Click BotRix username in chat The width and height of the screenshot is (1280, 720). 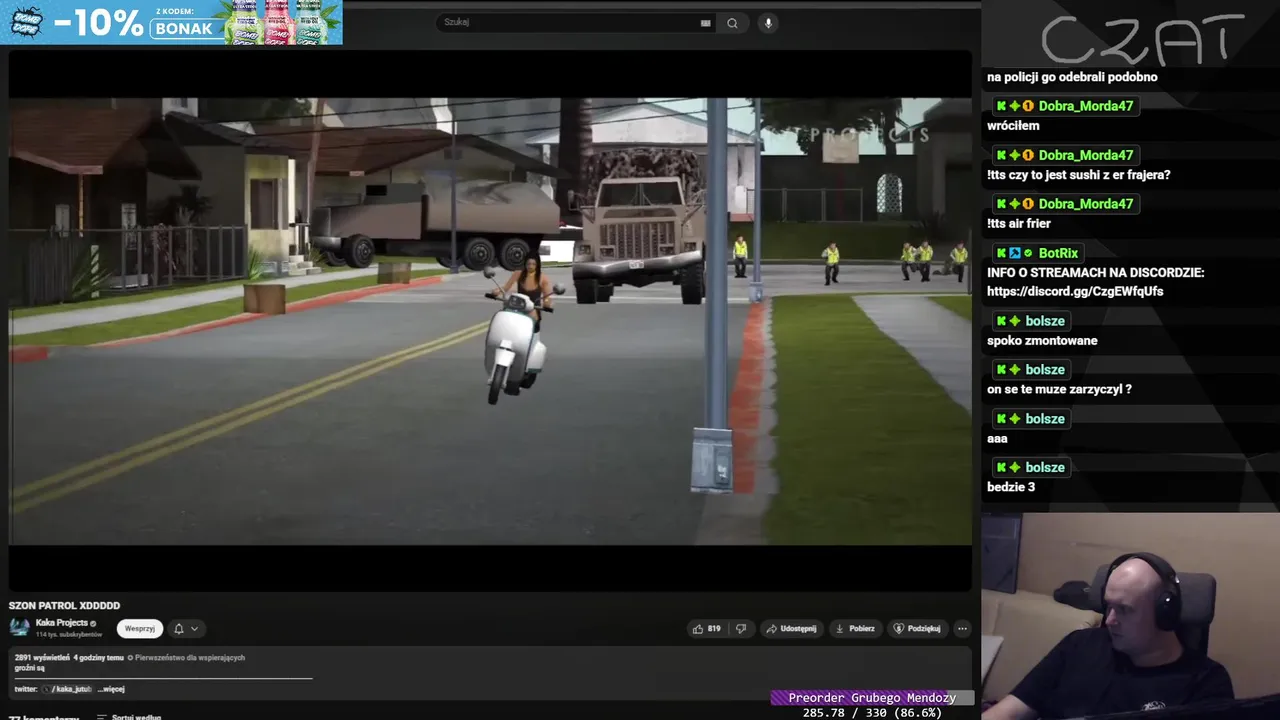click(x=1058, y=253)
